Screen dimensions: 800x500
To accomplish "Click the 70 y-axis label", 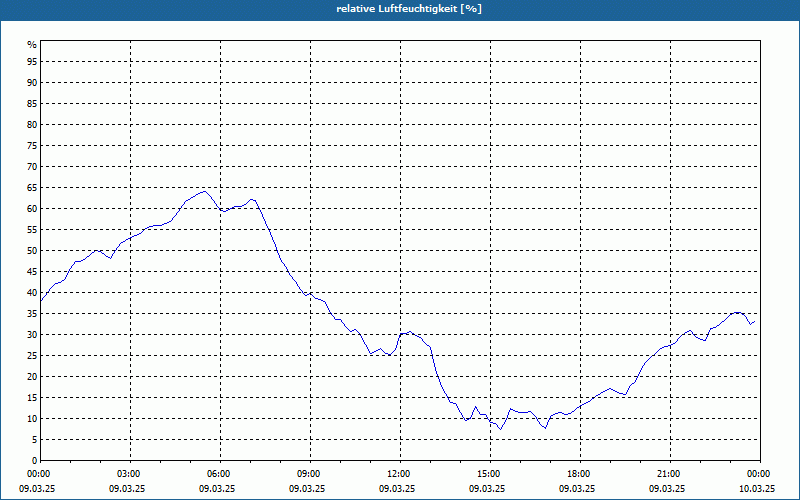I will tap(32, 167).
